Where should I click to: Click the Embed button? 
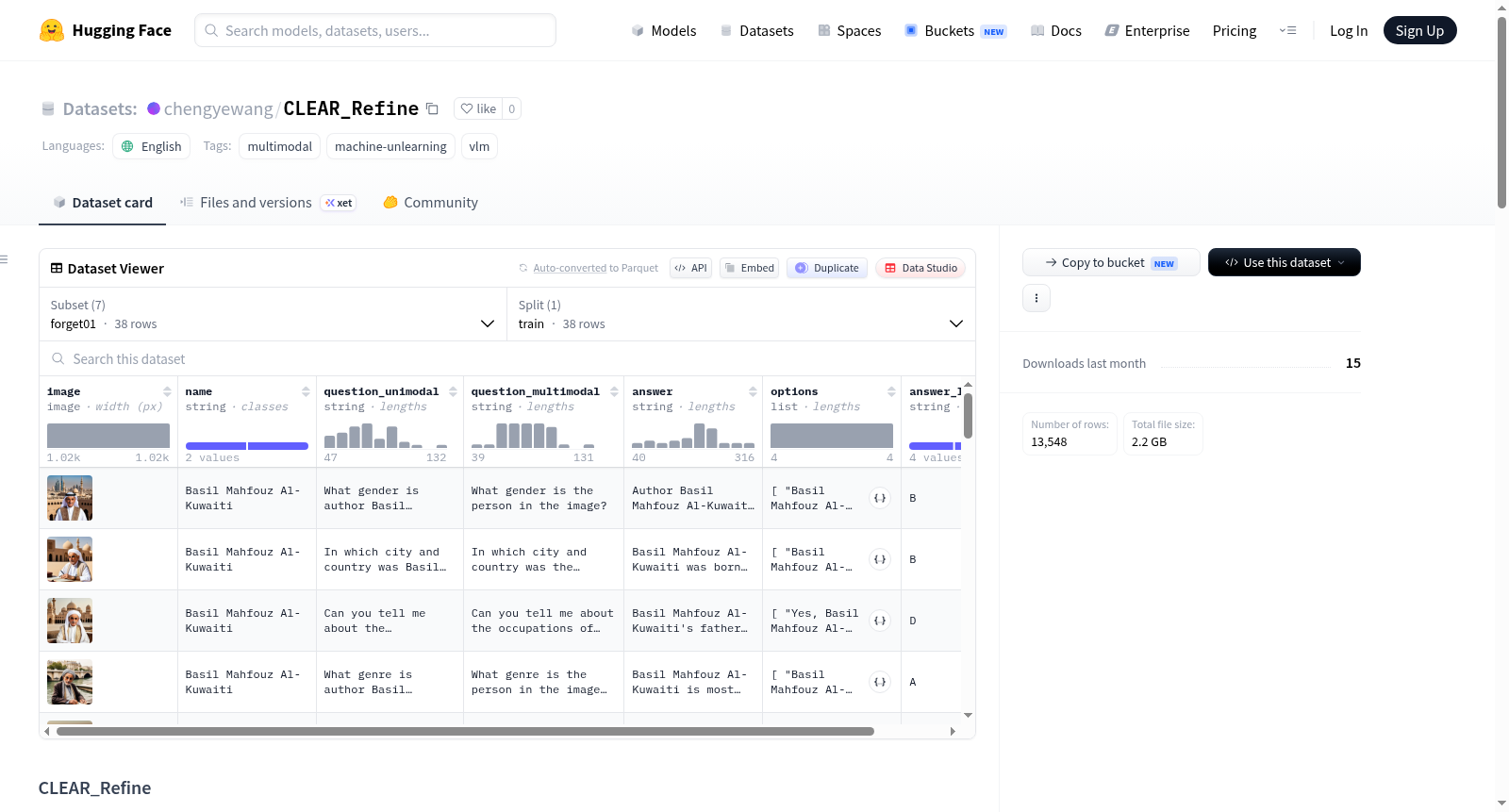(748, 268)
